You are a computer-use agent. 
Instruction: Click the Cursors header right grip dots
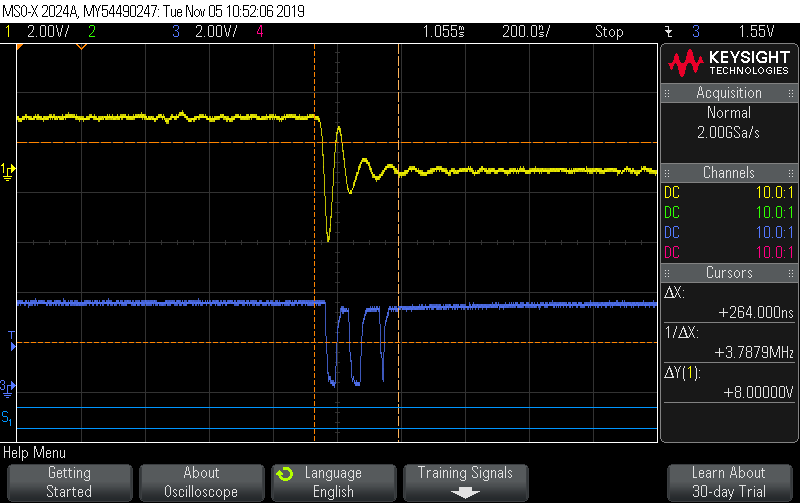click(790, 273)
